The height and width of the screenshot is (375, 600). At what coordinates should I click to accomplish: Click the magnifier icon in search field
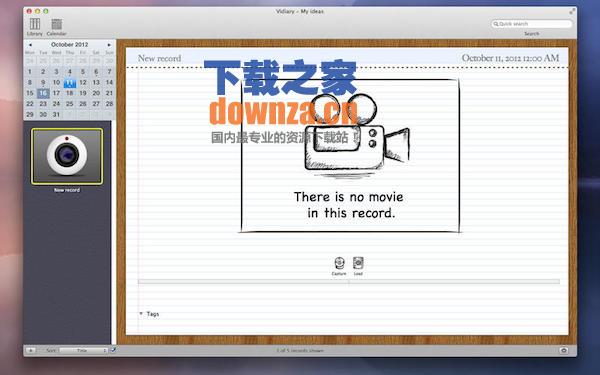496,24
